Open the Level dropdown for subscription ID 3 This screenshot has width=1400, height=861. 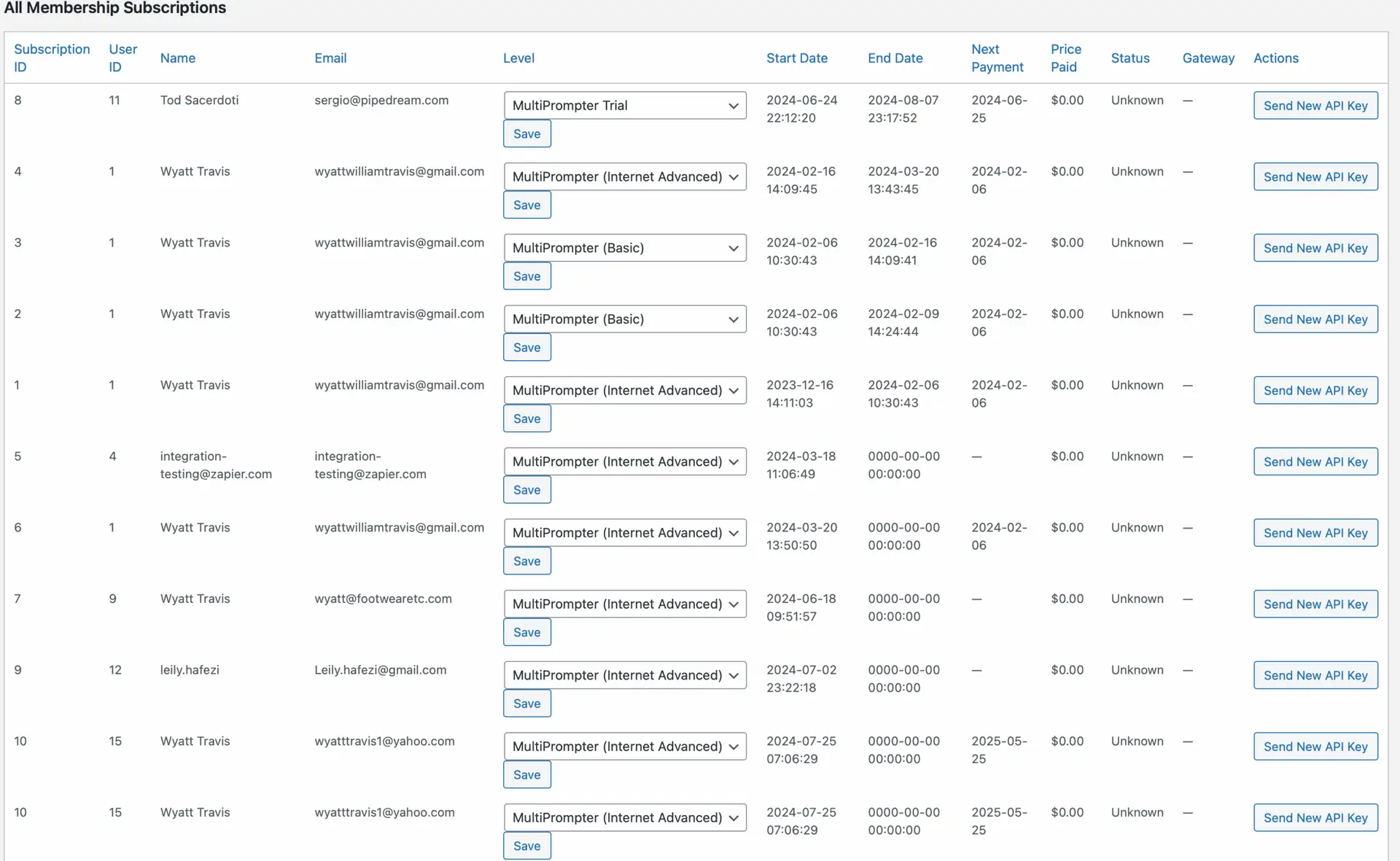(x=624, y=248)
